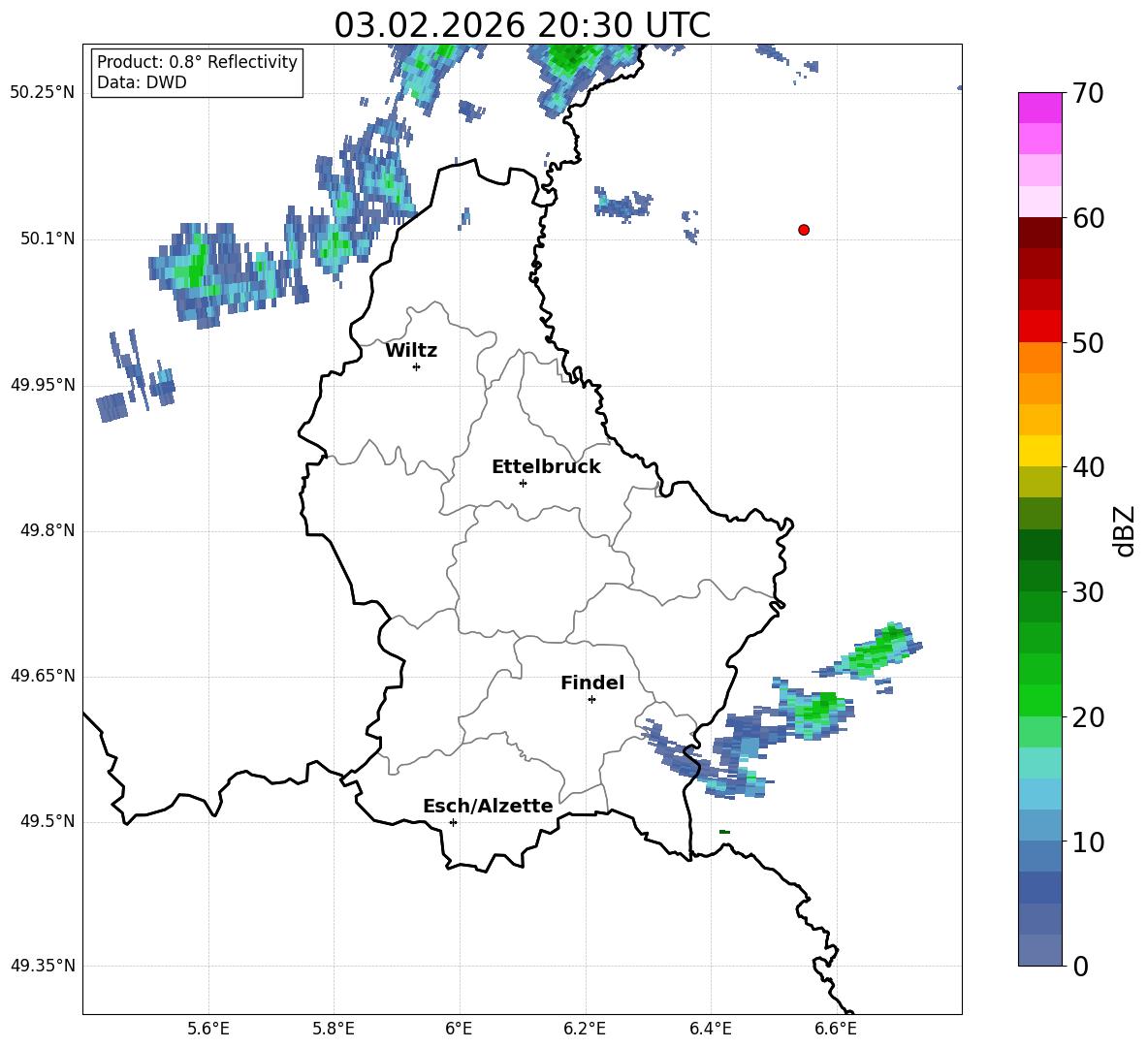Click the '6.6°E' longitude label
Viewport: 1148px width, 1048px height.
click(x=836, y=1029)
